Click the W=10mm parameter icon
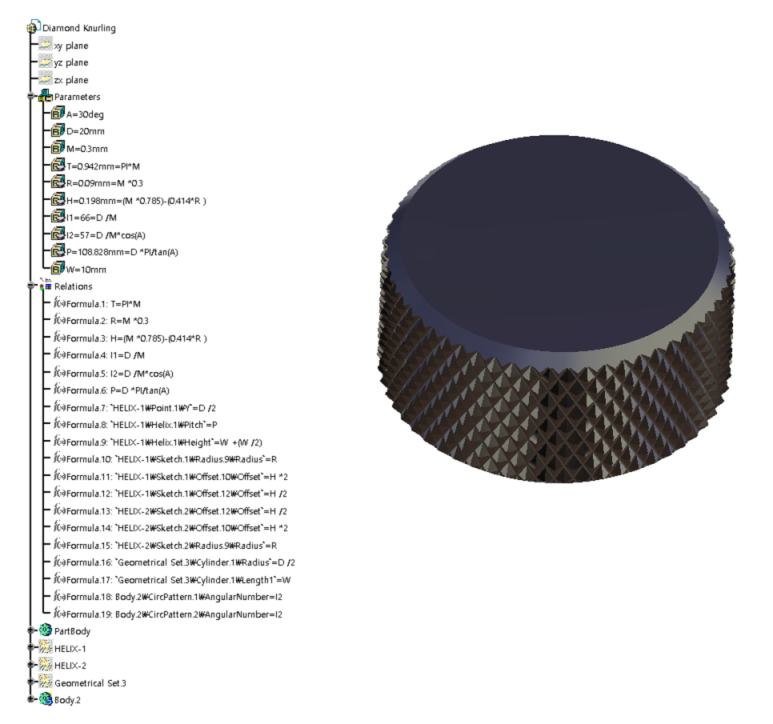This screenshot has width=773, height=724. click(58, 269)
